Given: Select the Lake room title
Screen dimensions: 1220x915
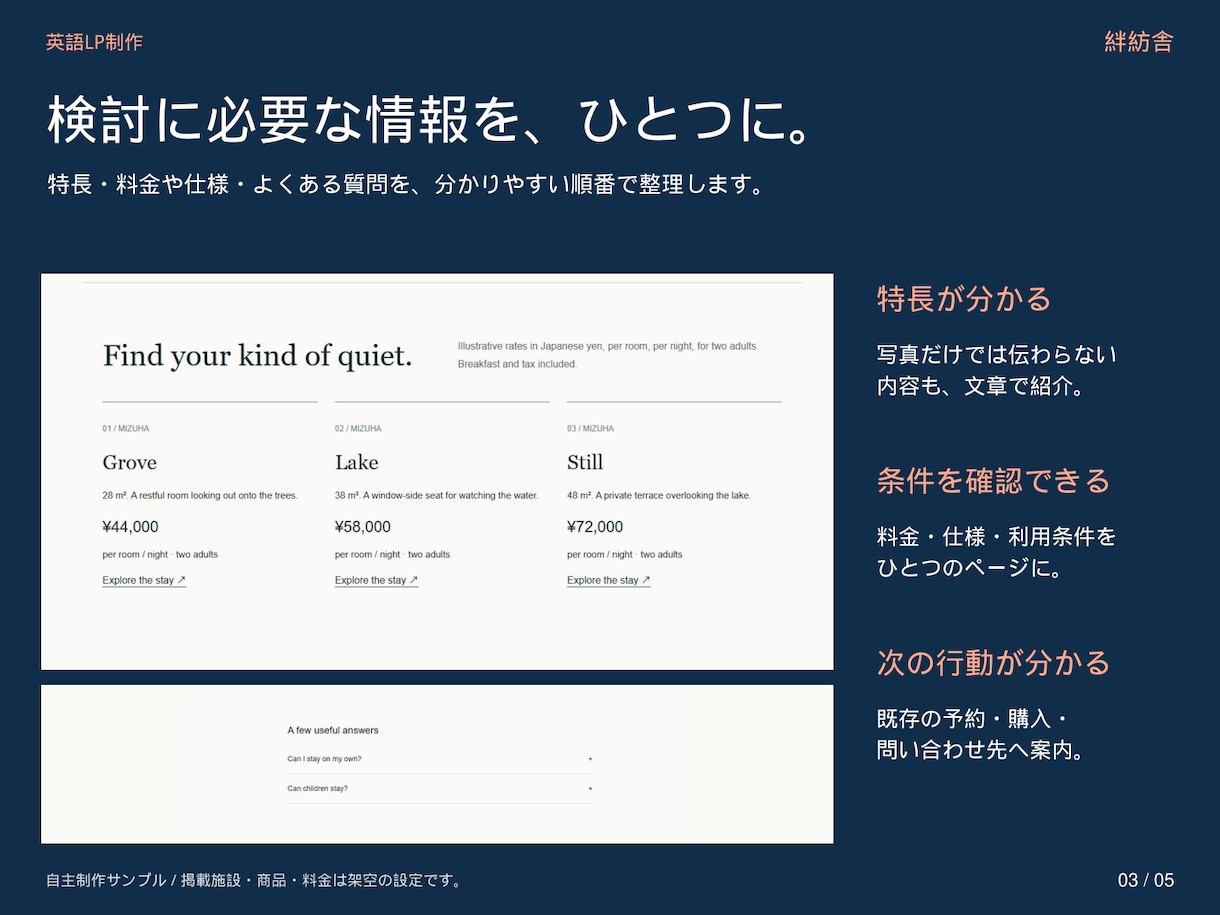Looking at the screenshot, I should tap(357, 462).
